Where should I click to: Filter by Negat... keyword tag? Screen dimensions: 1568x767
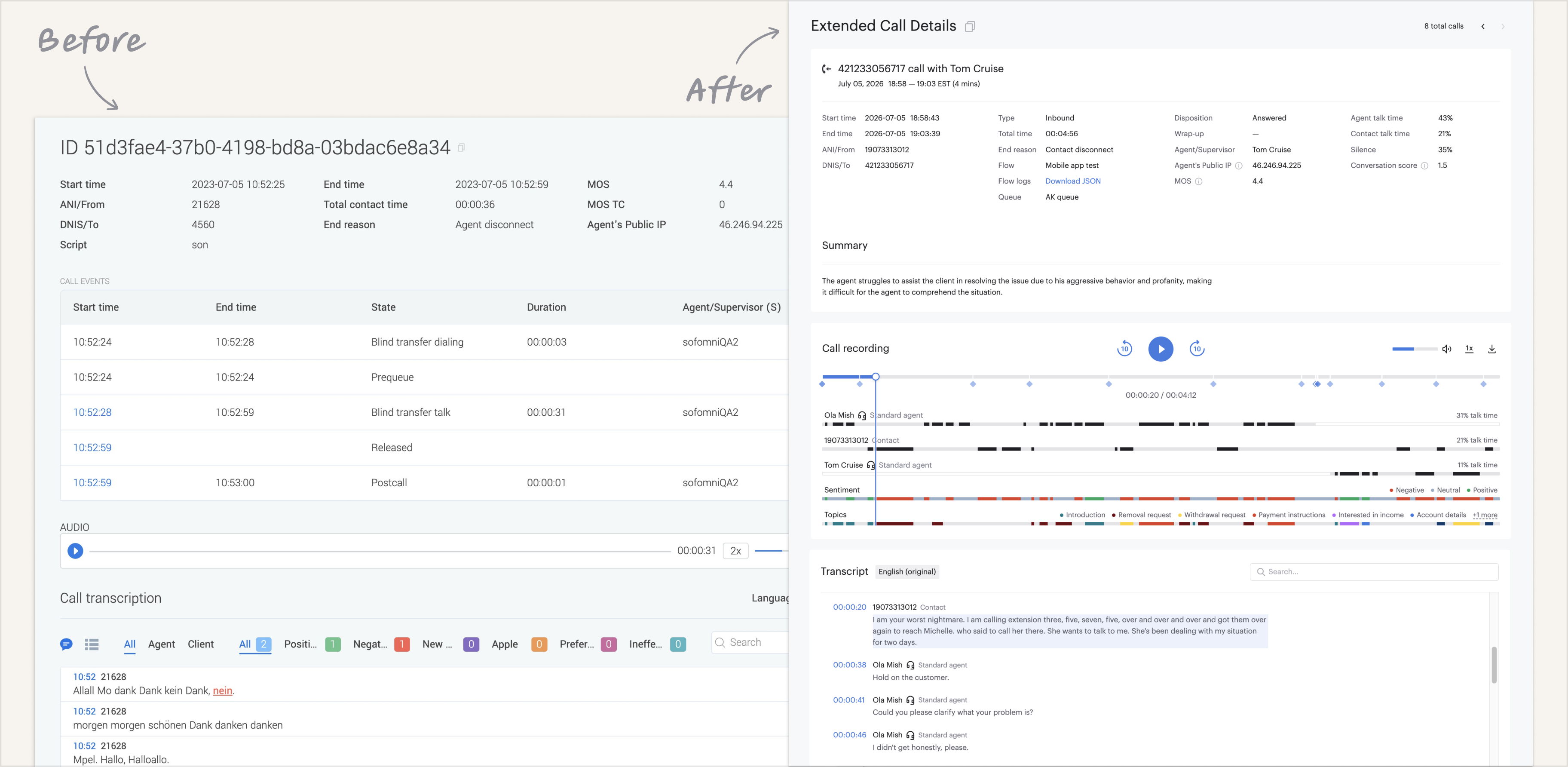382,644
